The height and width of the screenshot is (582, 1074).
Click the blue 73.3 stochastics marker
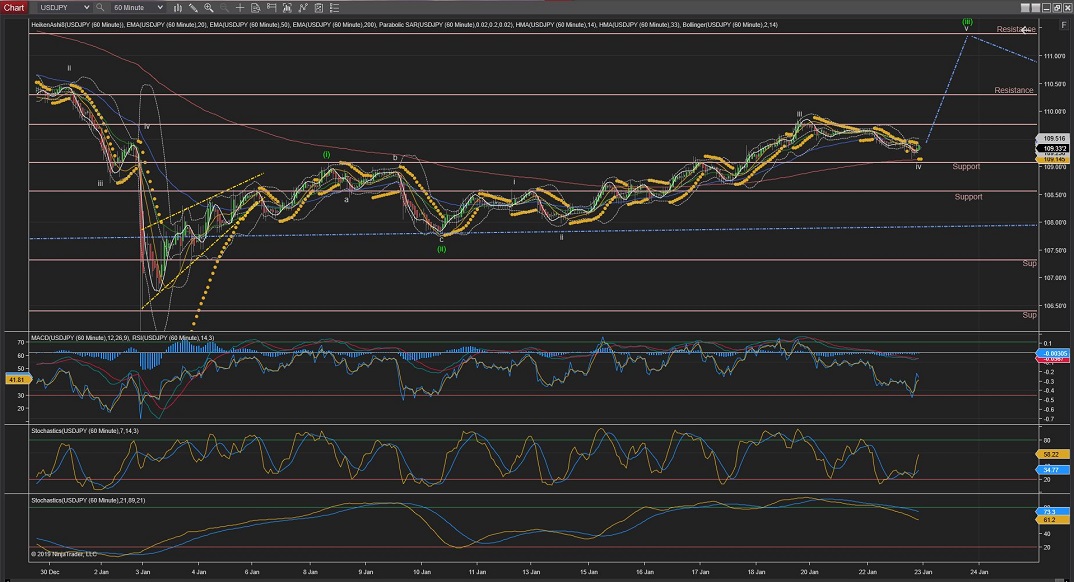click(x=1051, y=511)
